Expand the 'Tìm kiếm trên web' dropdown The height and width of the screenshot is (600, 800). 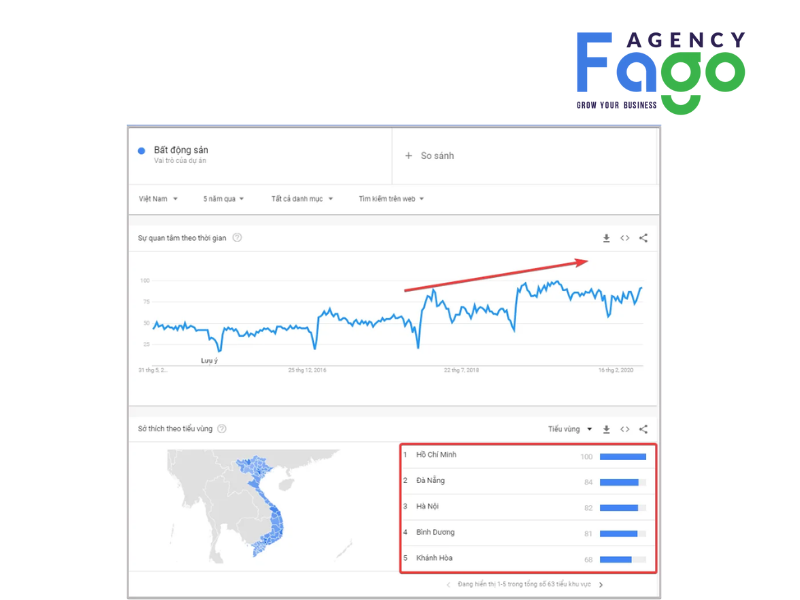click(391, 199)
